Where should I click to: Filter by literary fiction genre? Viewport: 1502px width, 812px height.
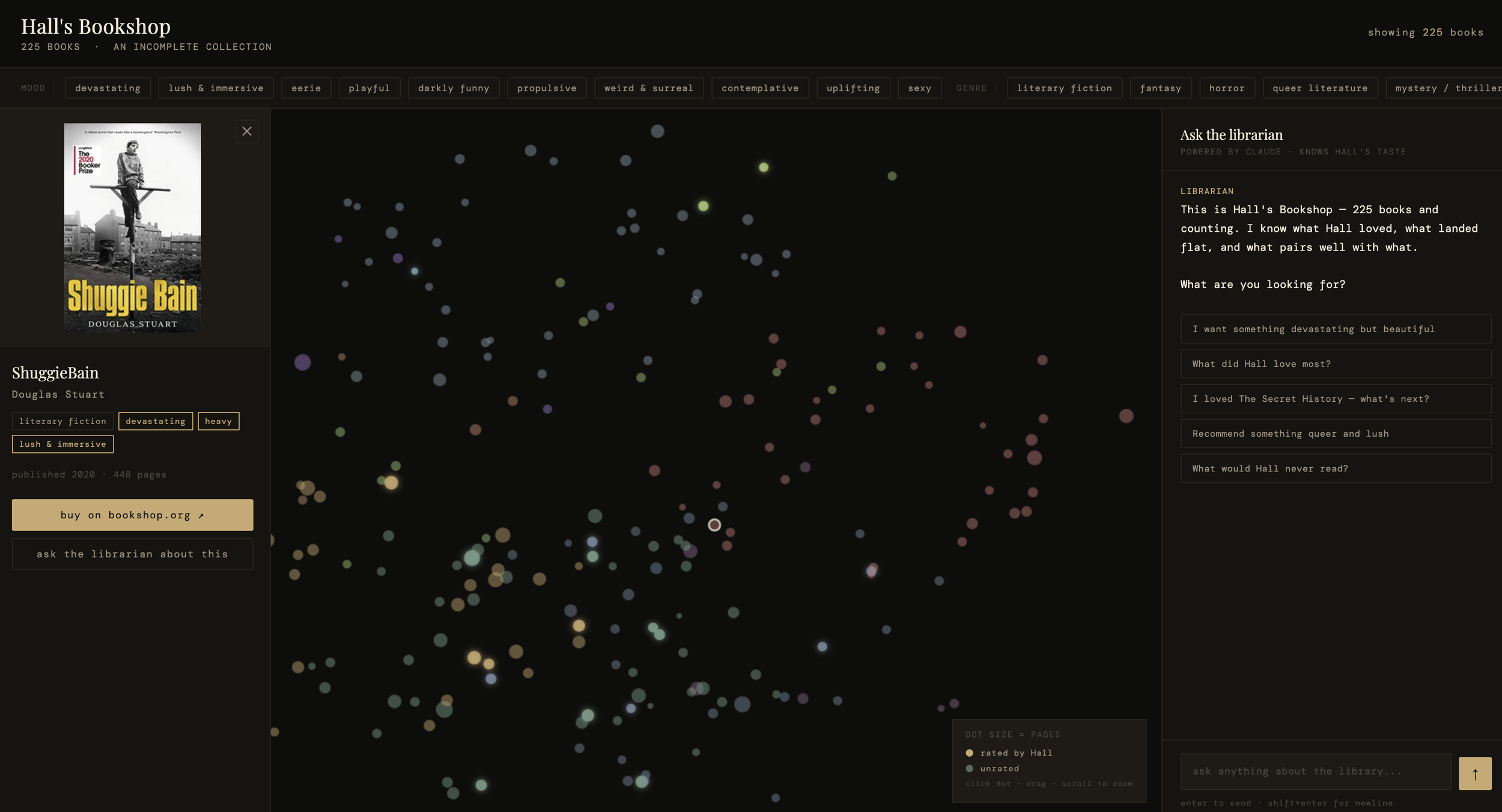[1063, 88]
